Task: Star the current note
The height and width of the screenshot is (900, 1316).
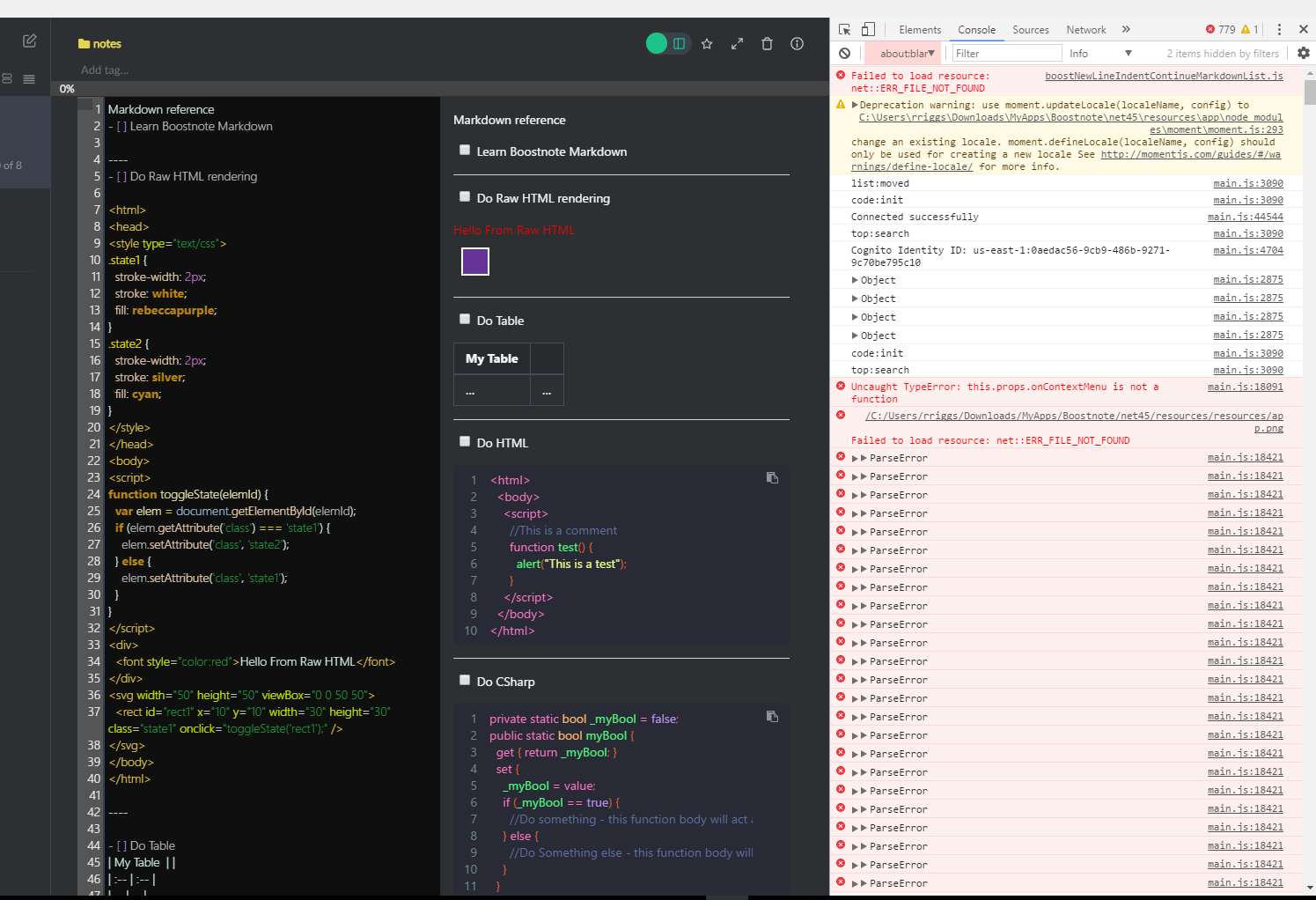Action: tap(707, 43)
